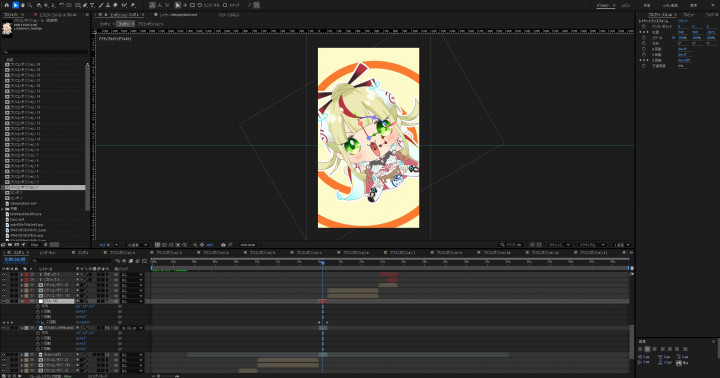The width and height of the screenshot is (720, 378).
Task: Click left-align icon in paragraph panel
Action: (641, 349)
